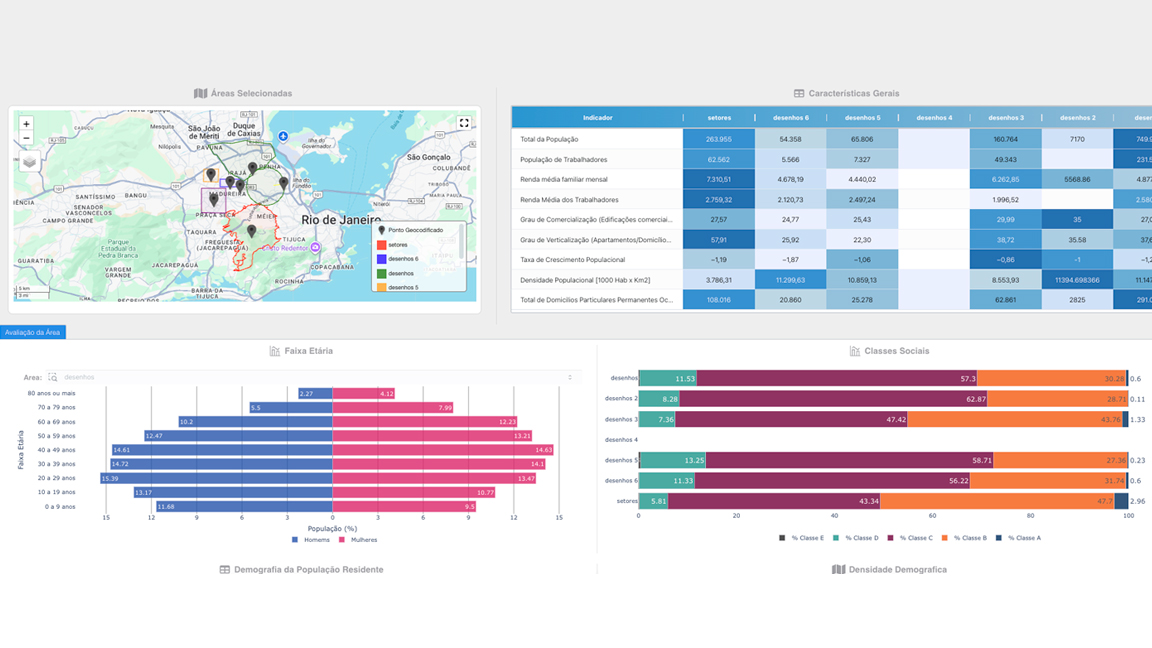Click the setores column header

coord(718,118)
